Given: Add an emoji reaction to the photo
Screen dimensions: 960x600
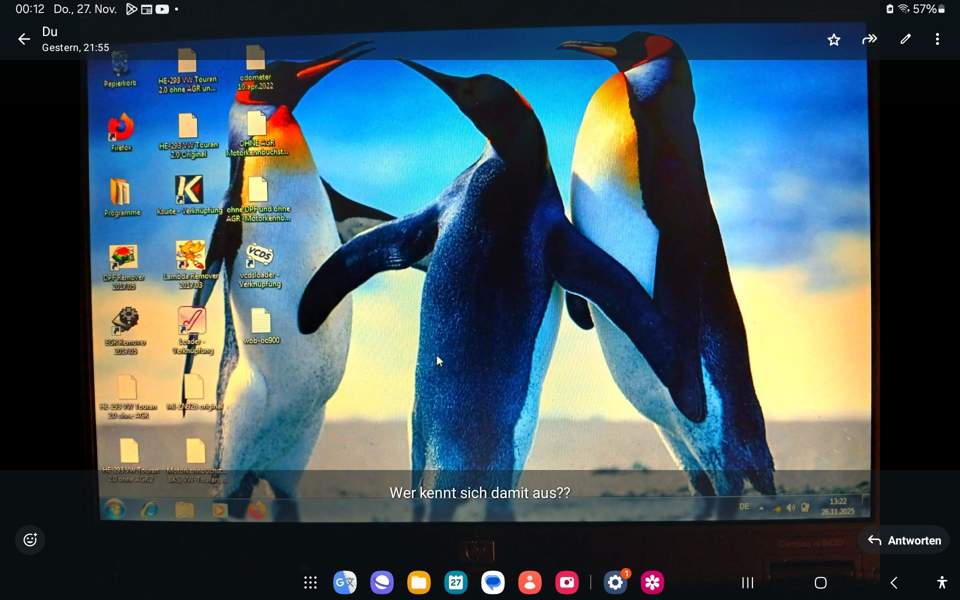Looking at the screenshot, I should [30, 540].
